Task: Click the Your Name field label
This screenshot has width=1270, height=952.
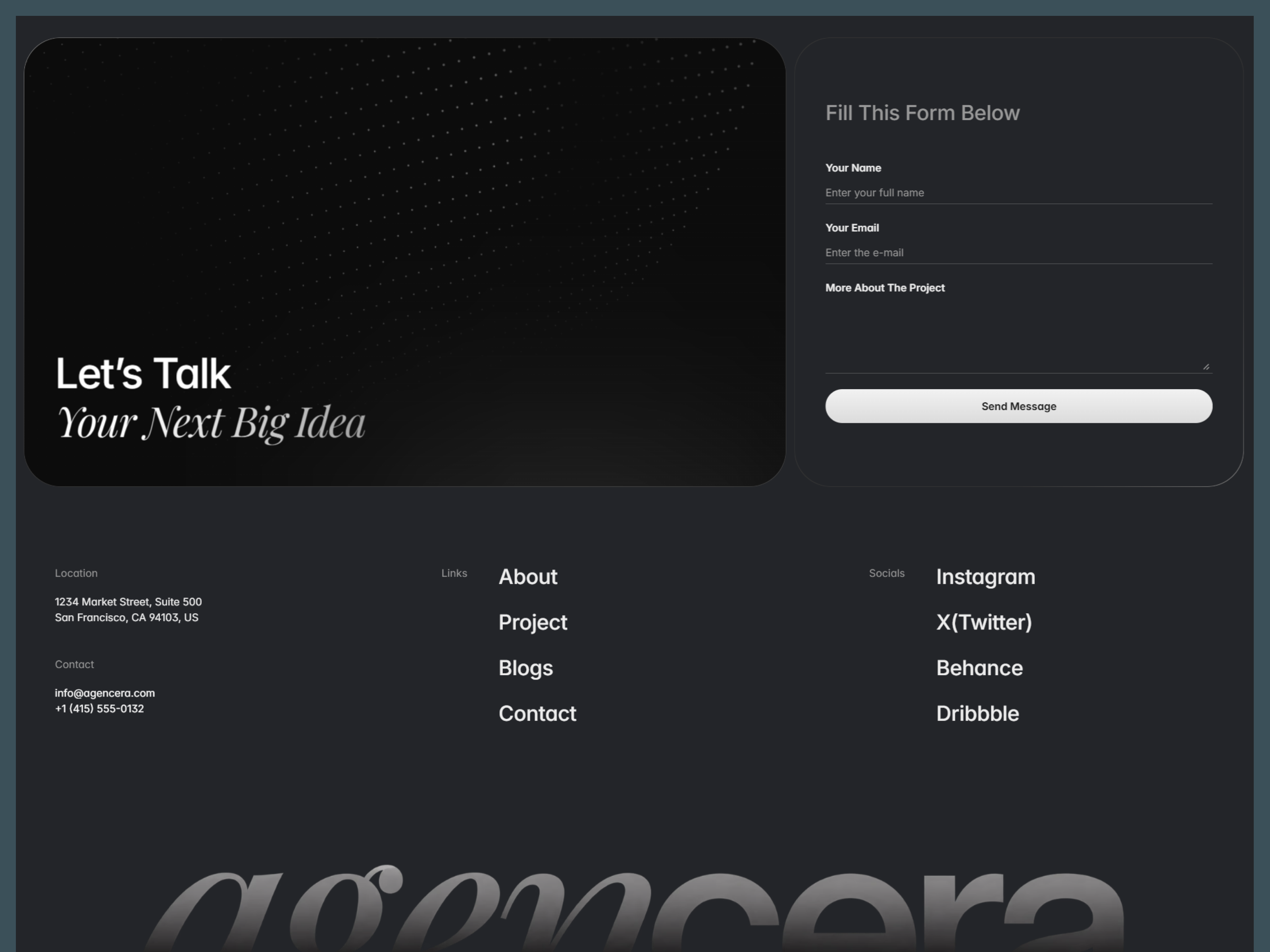Action: pos(853,168)
